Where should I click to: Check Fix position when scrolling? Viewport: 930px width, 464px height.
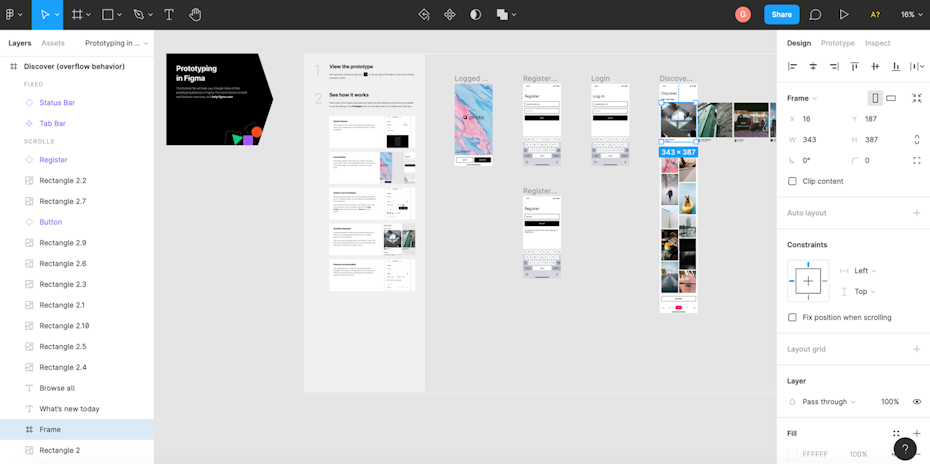(x=793, y=317)
